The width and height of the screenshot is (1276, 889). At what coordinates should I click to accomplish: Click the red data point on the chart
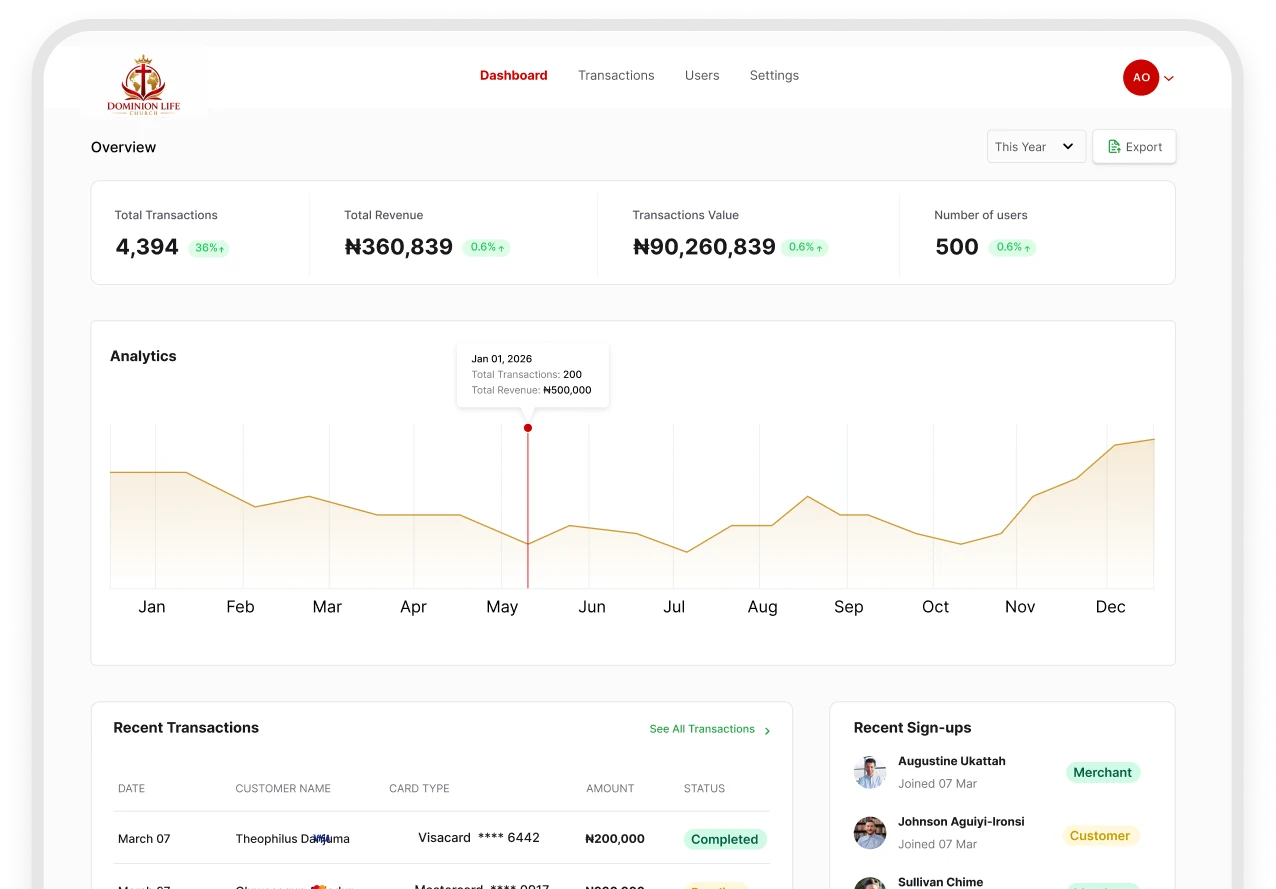(528, 428)
